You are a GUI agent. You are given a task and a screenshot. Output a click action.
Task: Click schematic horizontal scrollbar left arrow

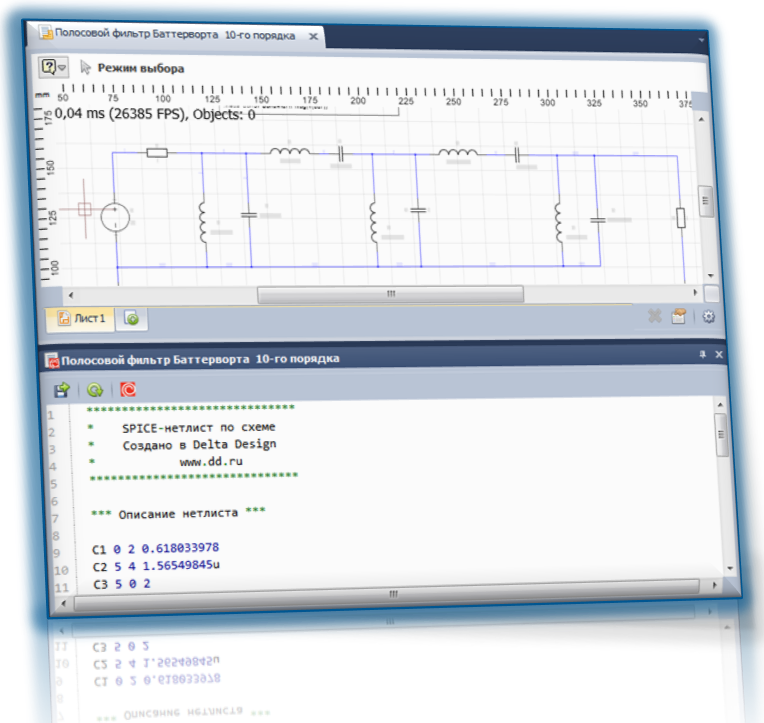click(71, 295)
